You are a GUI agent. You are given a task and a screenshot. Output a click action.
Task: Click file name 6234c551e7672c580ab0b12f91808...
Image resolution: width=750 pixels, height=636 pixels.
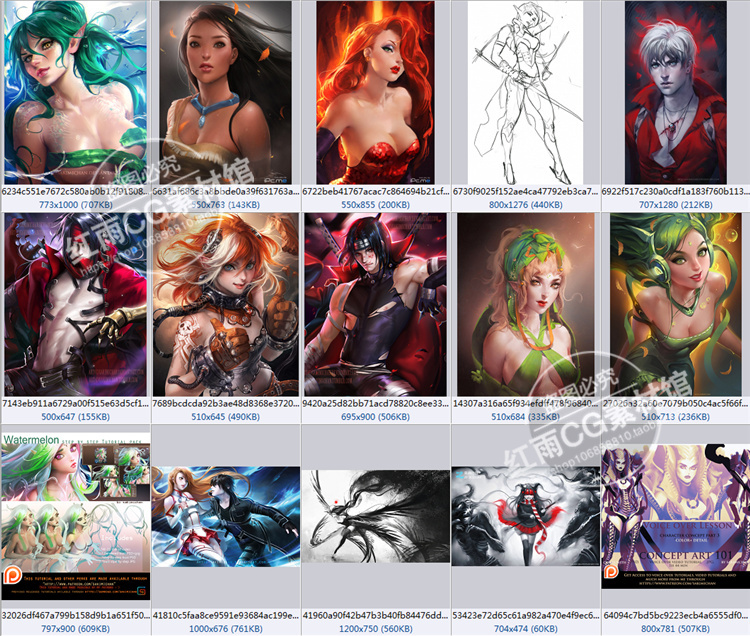pos(75,191)
